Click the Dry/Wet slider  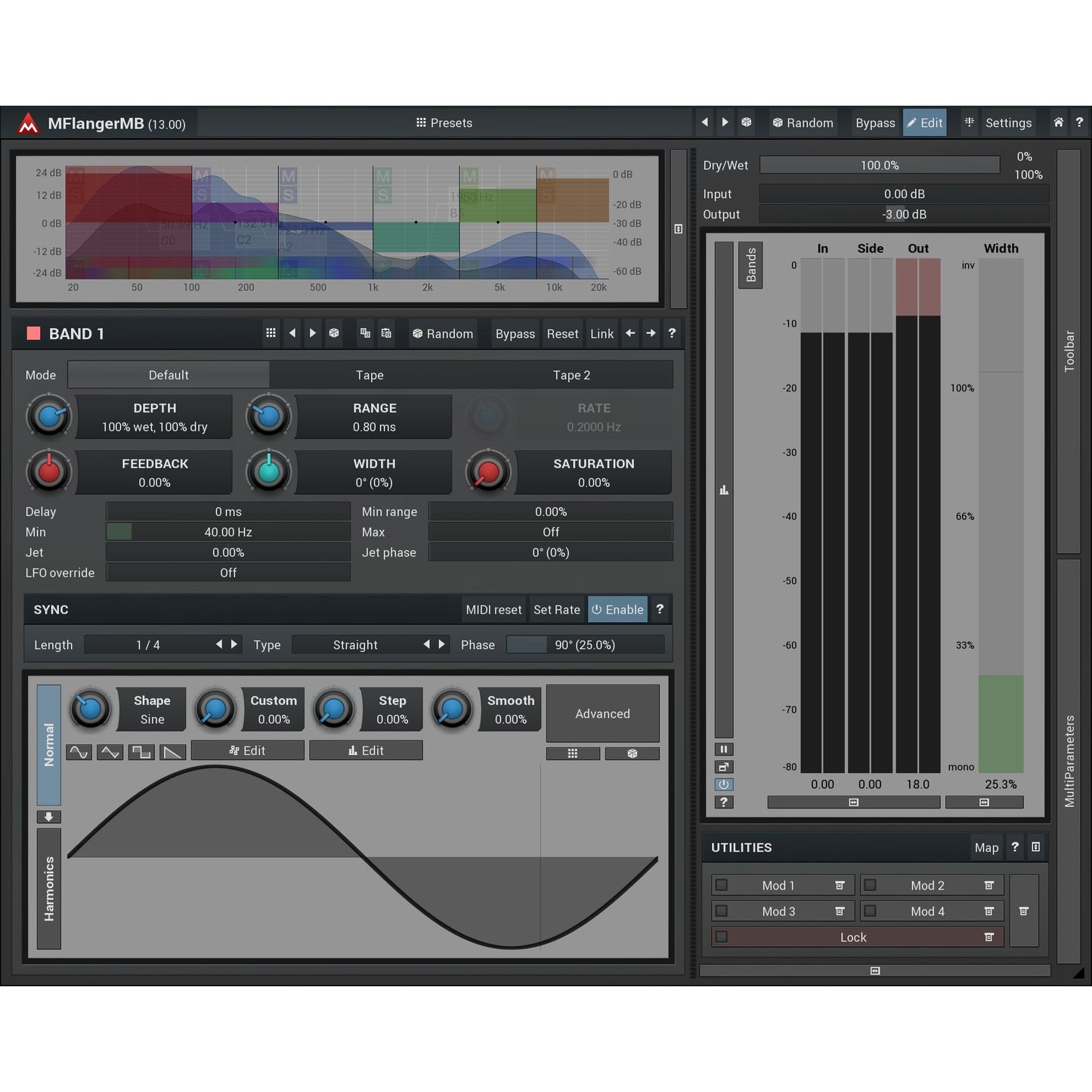click(x=879, y=166)
